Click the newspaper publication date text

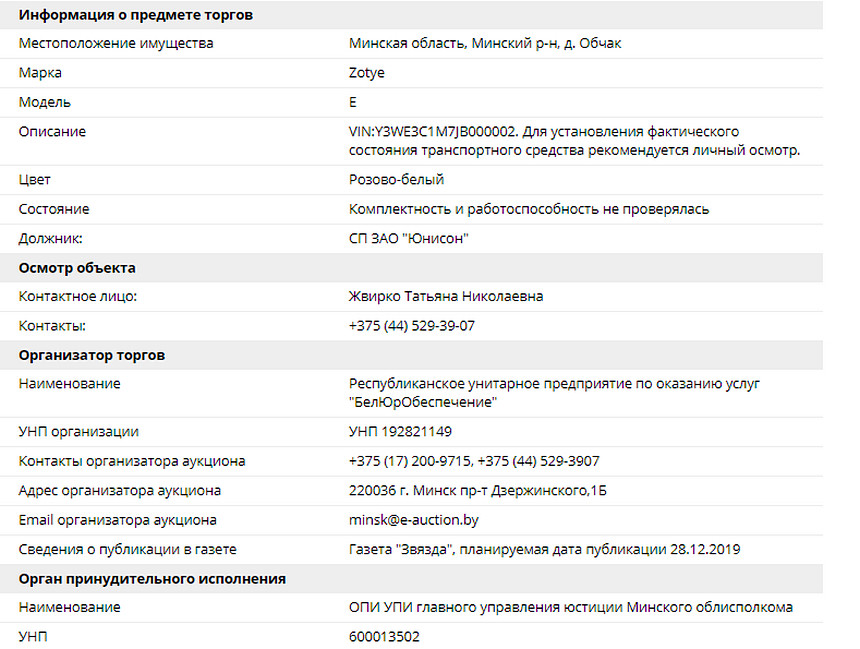[x=545, y=549]
